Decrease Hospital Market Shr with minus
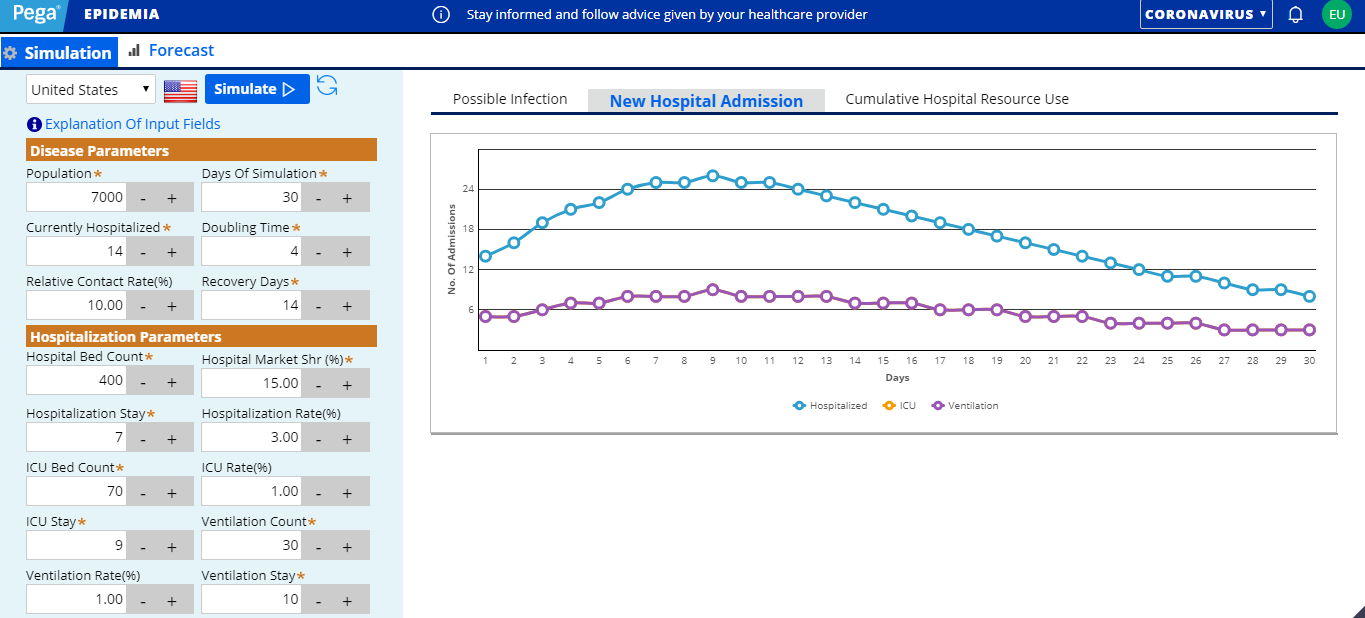 (x=318, y=383)
